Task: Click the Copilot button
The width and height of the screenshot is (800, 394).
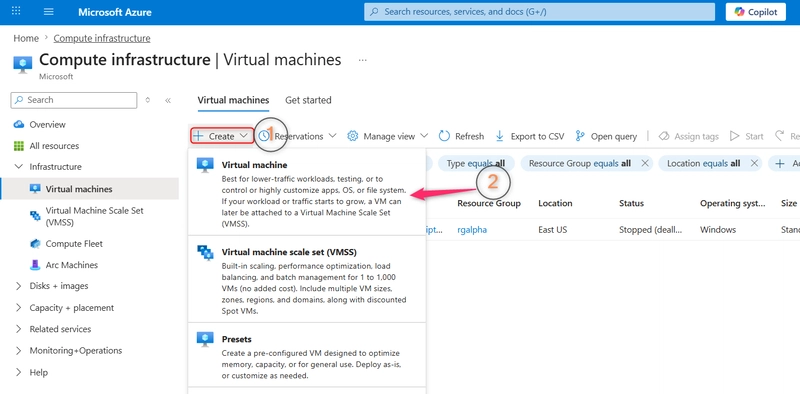Action: (756, 12)
